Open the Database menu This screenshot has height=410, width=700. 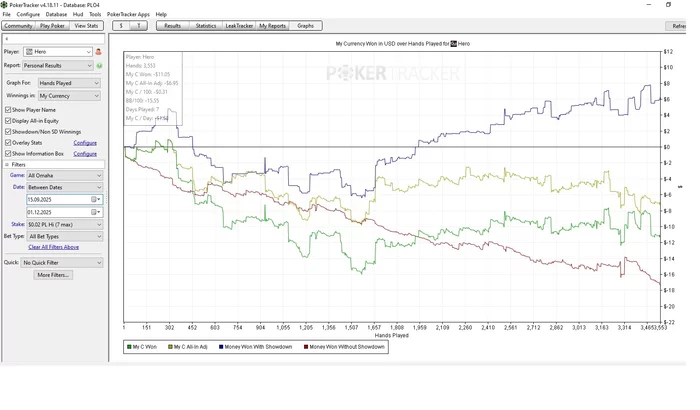pos(56,14)
